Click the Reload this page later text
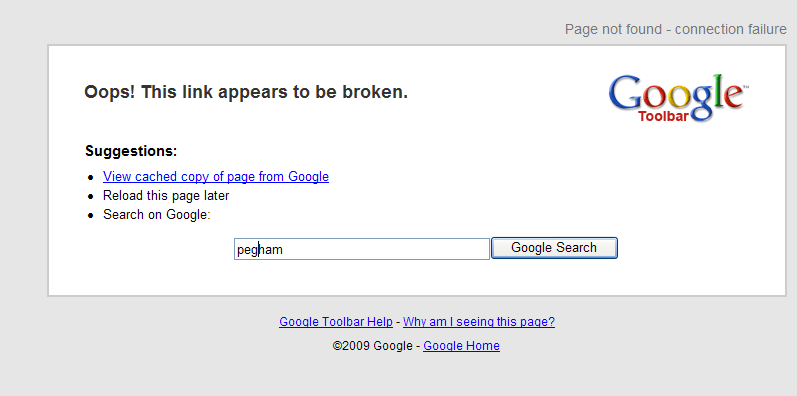The width and height of the screenshot is (797, 396). (x=166, y=196)
